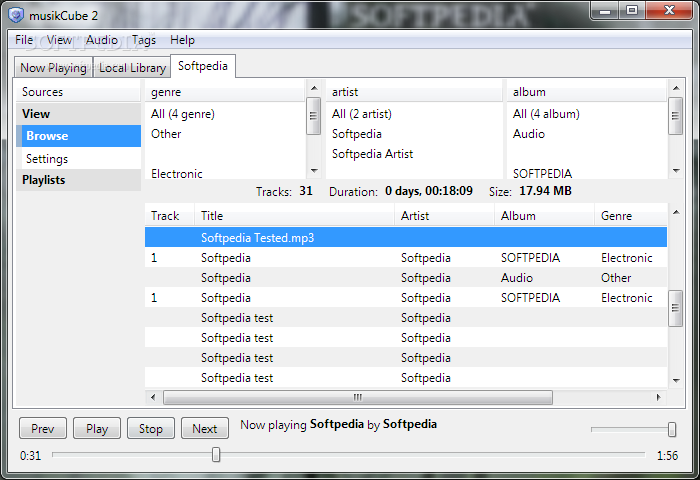
Task: Open the Help menu
Action: pos(182,40)
